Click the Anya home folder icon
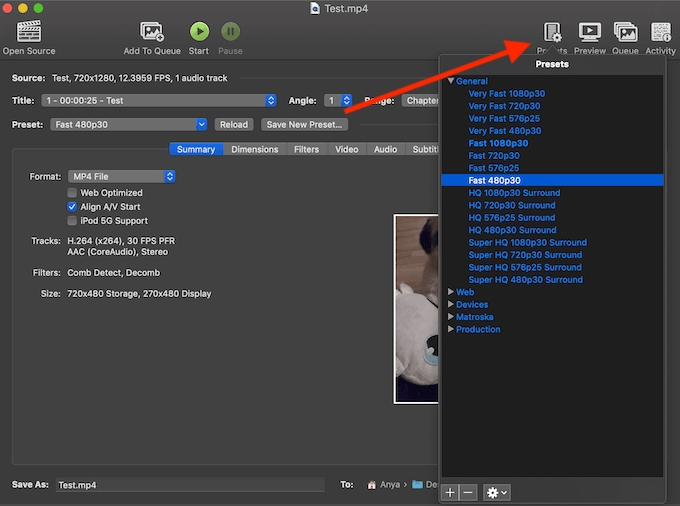 pos(372,485)
